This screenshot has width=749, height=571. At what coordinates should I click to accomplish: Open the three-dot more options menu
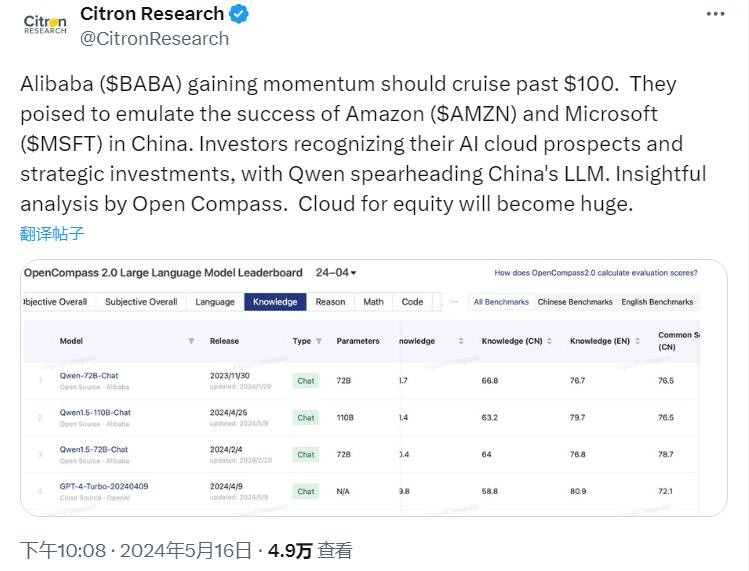coord(715,13)
